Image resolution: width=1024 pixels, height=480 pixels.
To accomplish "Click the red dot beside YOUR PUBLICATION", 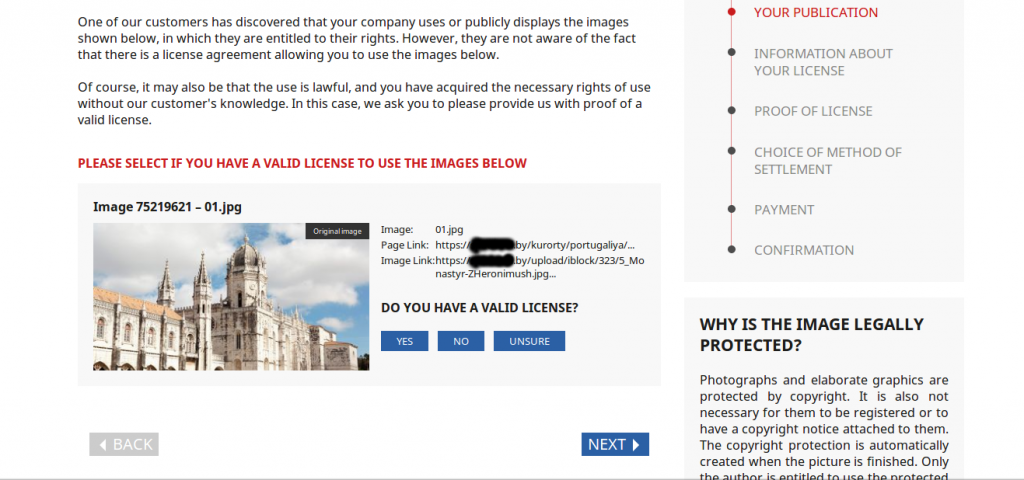I will 731,12.
